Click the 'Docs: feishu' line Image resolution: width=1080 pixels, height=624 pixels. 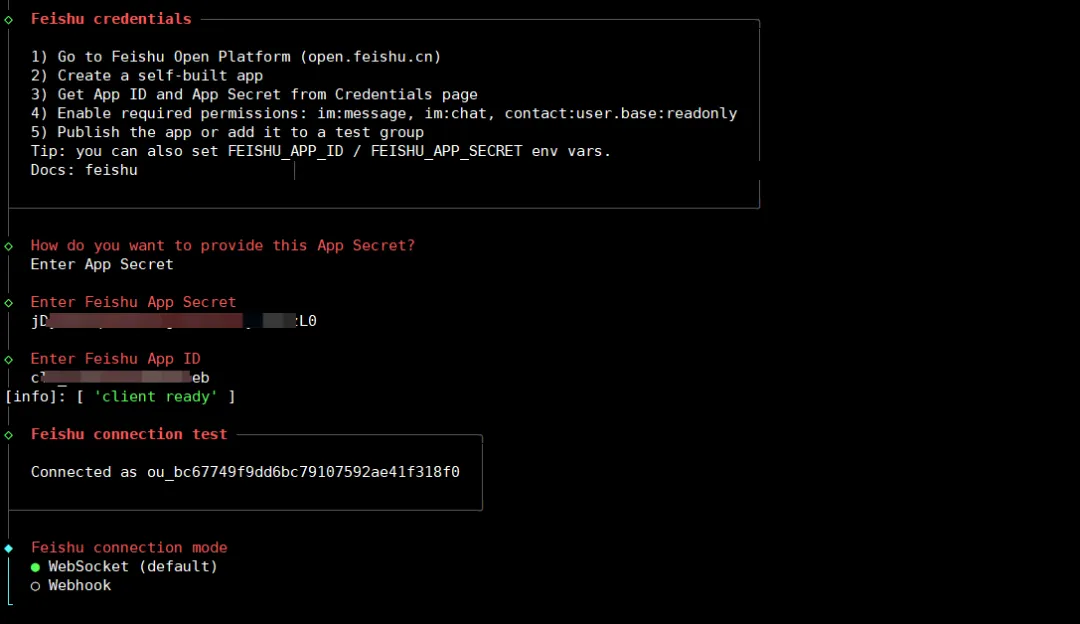tap(84, 170)
